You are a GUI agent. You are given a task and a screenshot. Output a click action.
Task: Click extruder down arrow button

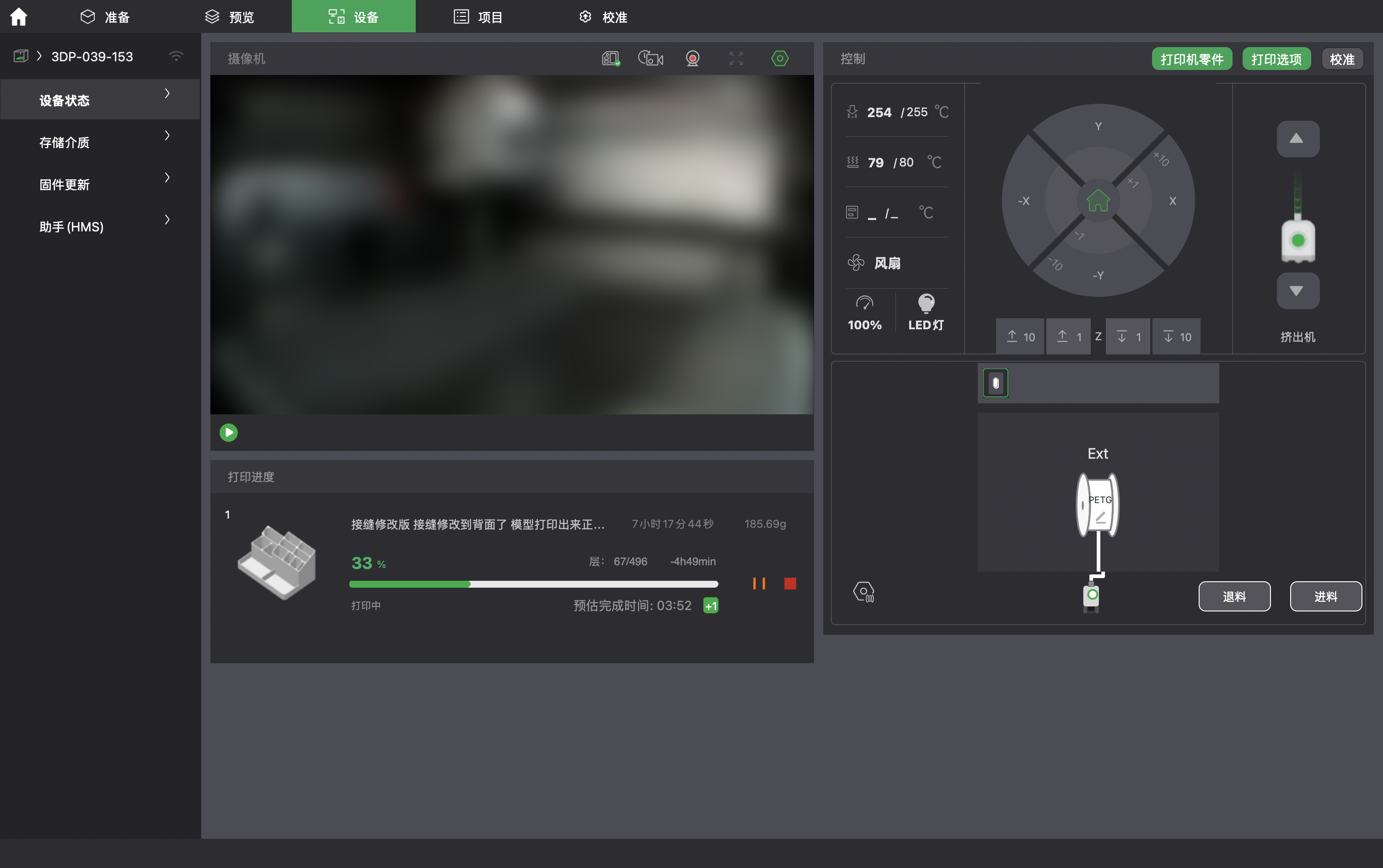1297,291
